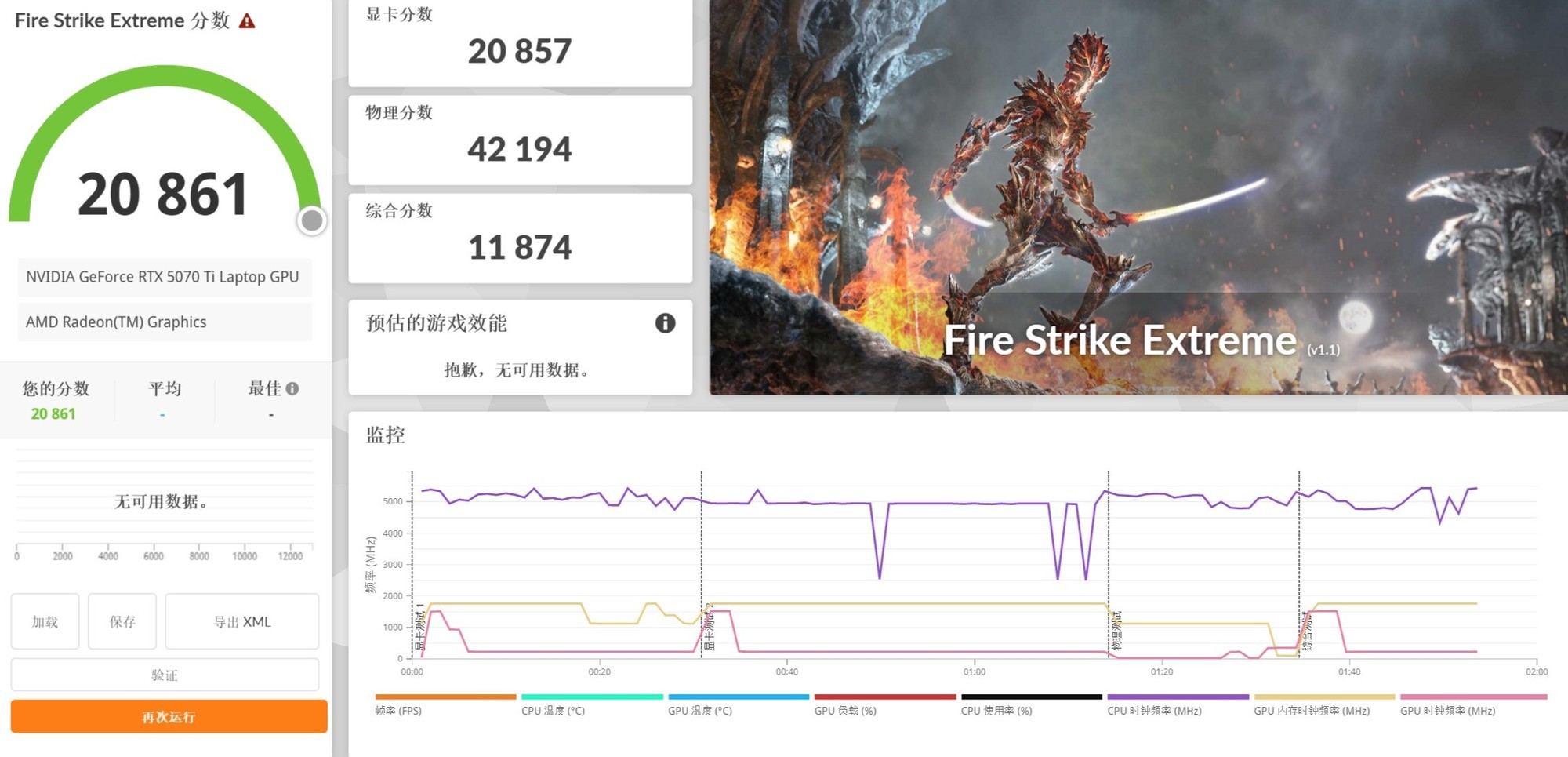Click the 验证 button

[x=165, y=675]
